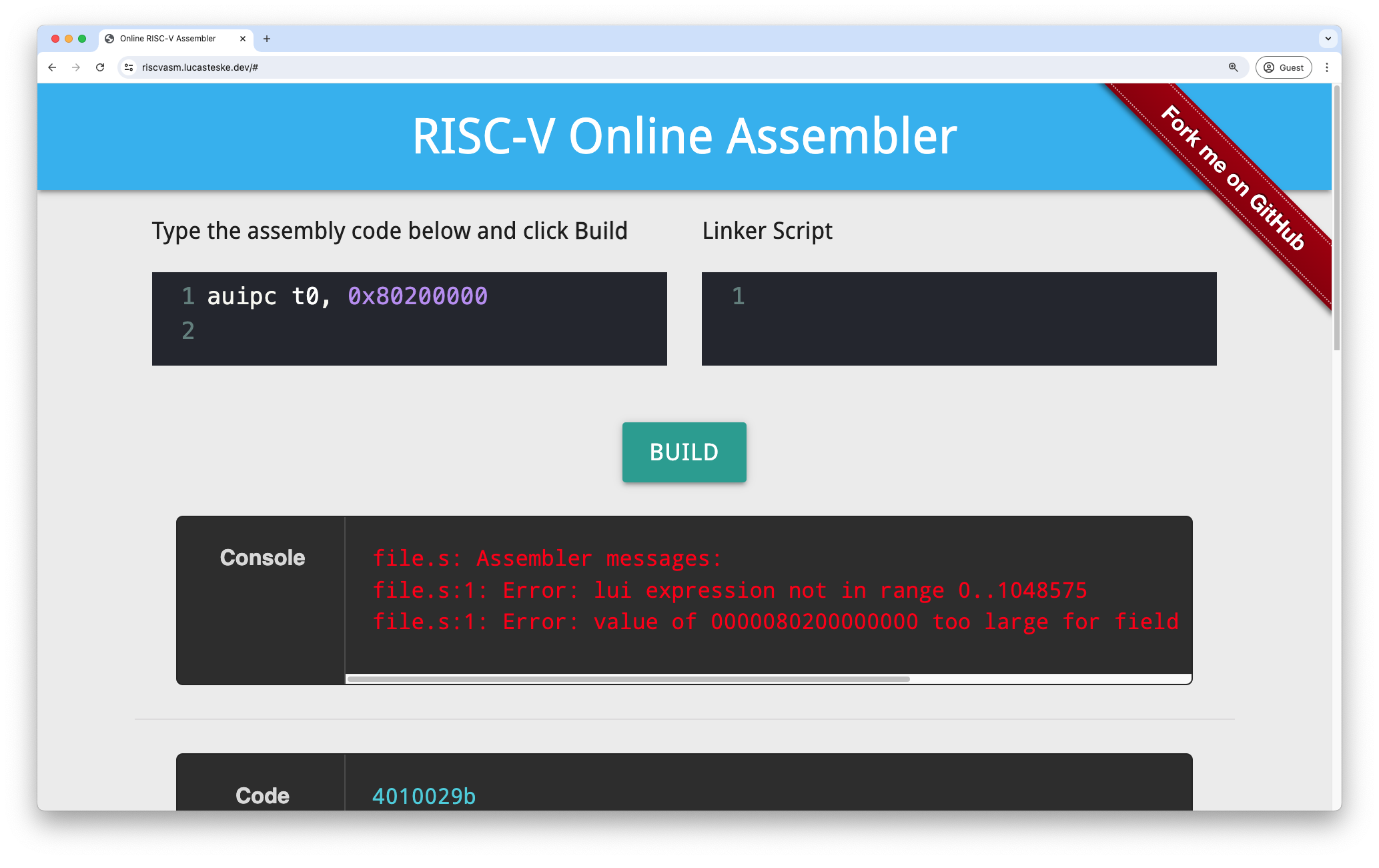The height and width of the screenshot is (868, 1379).
Task: Click the Code panel label
Action: click(x=262, y=796)
